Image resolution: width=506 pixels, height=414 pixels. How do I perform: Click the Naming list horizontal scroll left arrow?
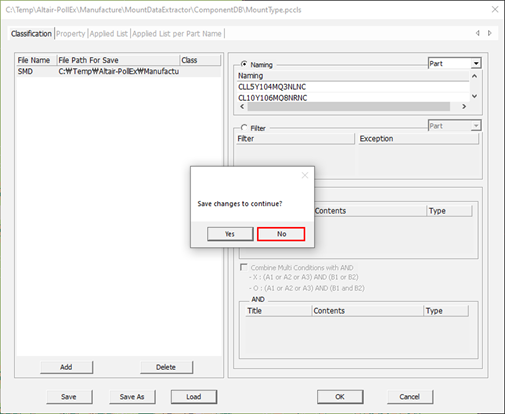pos(242,107)
